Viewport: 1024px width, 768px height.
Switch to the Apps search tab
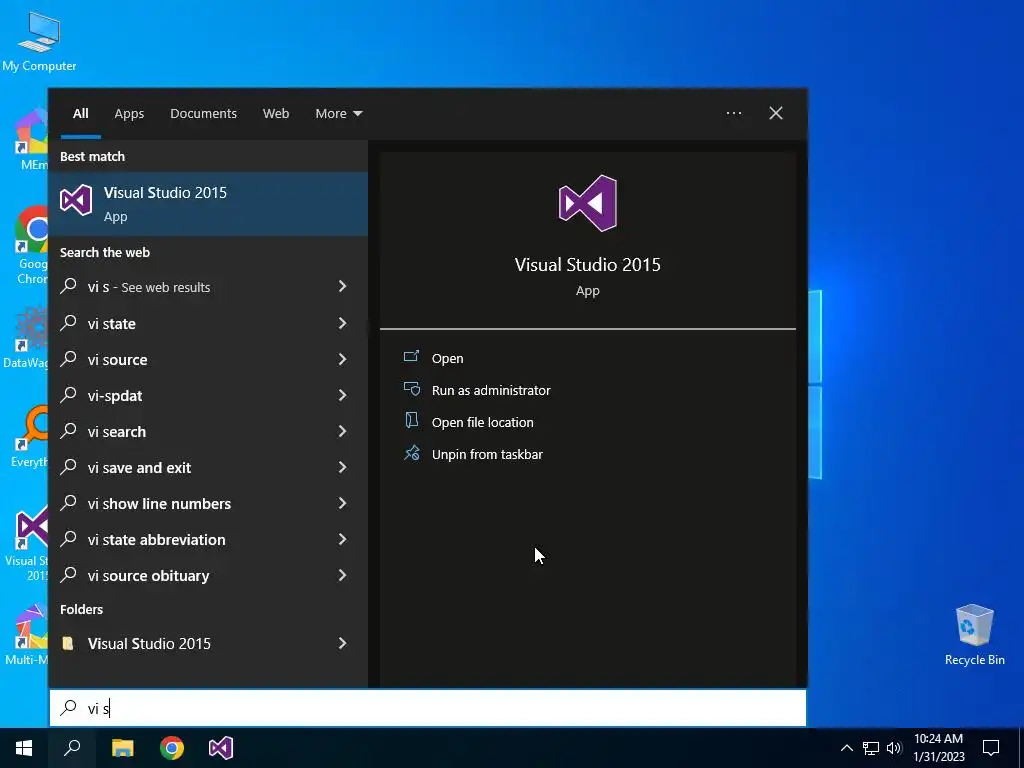129,113
